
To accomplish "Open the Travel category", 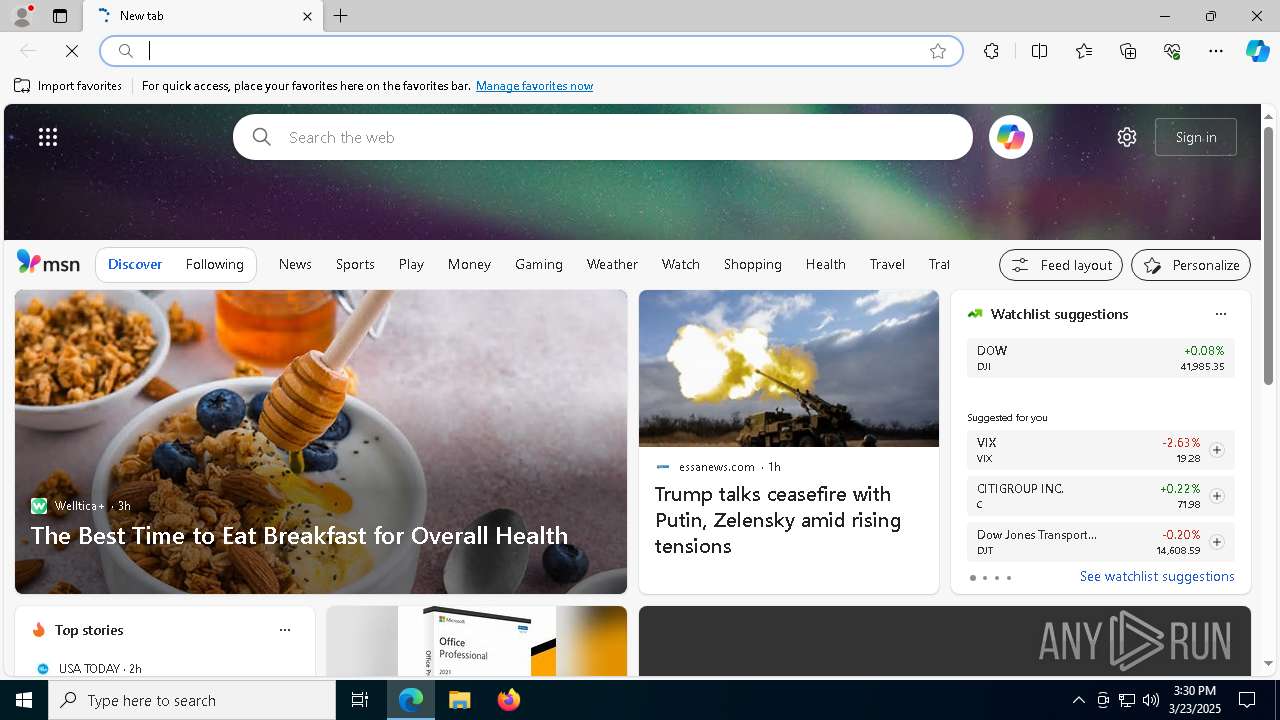I will 887,264.
